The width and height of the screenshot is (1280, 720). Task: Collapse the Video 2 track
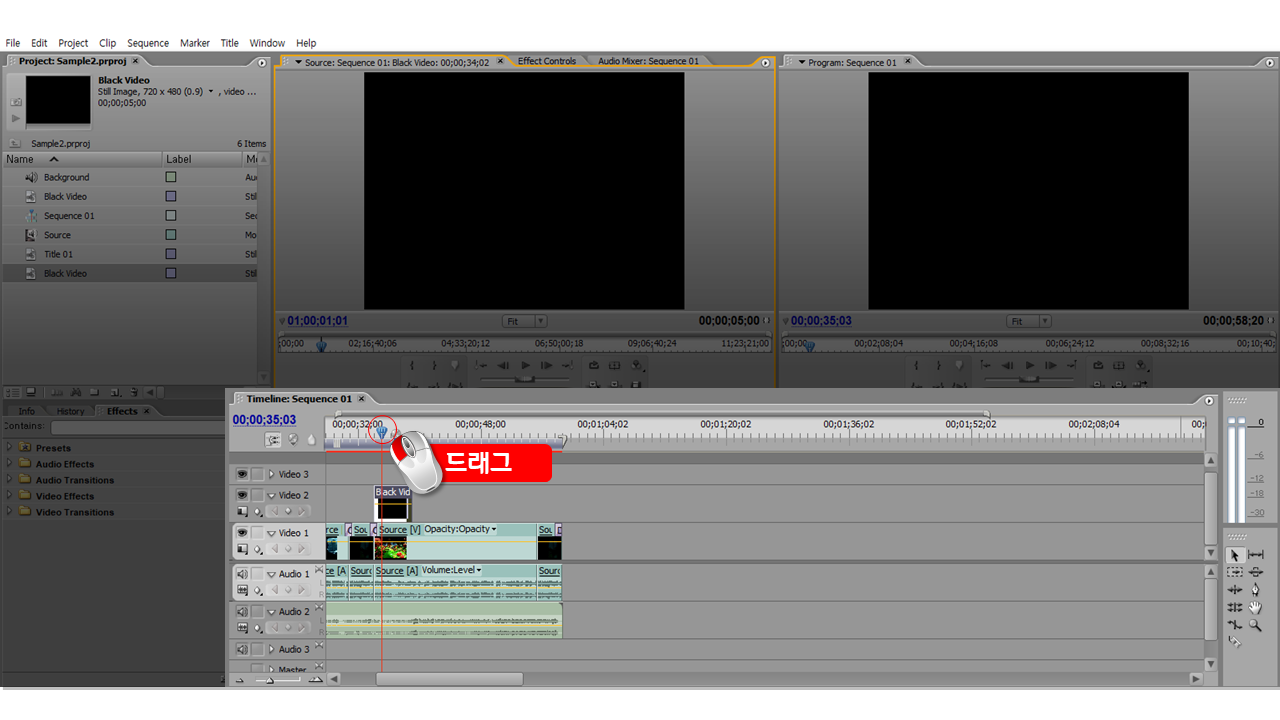pos(271,495)
